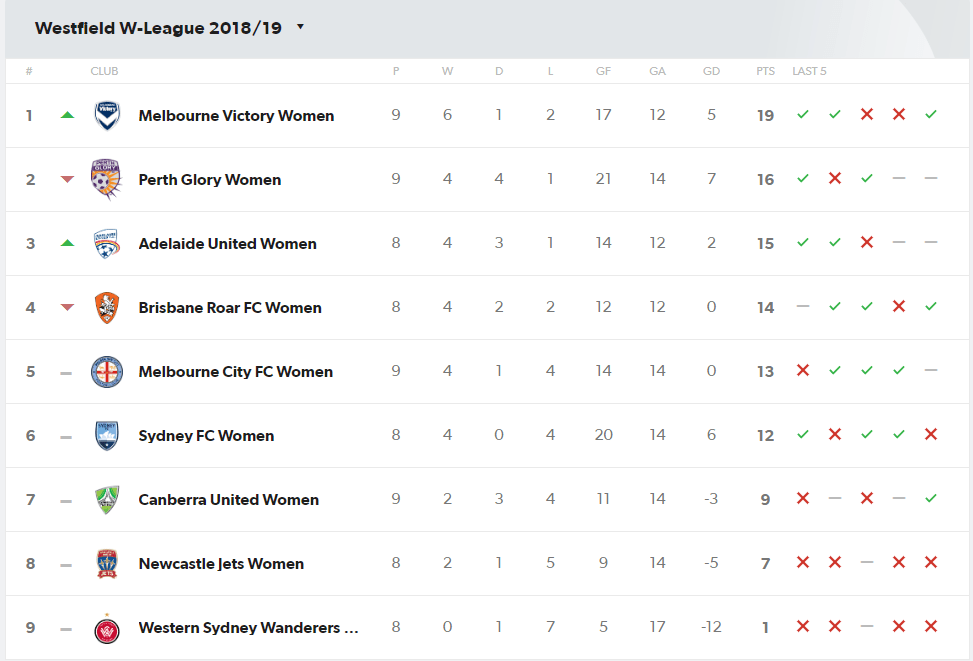
Task: Click Sydney FC Women club crest
Action: pyautogui.click(x=107, y=436)
